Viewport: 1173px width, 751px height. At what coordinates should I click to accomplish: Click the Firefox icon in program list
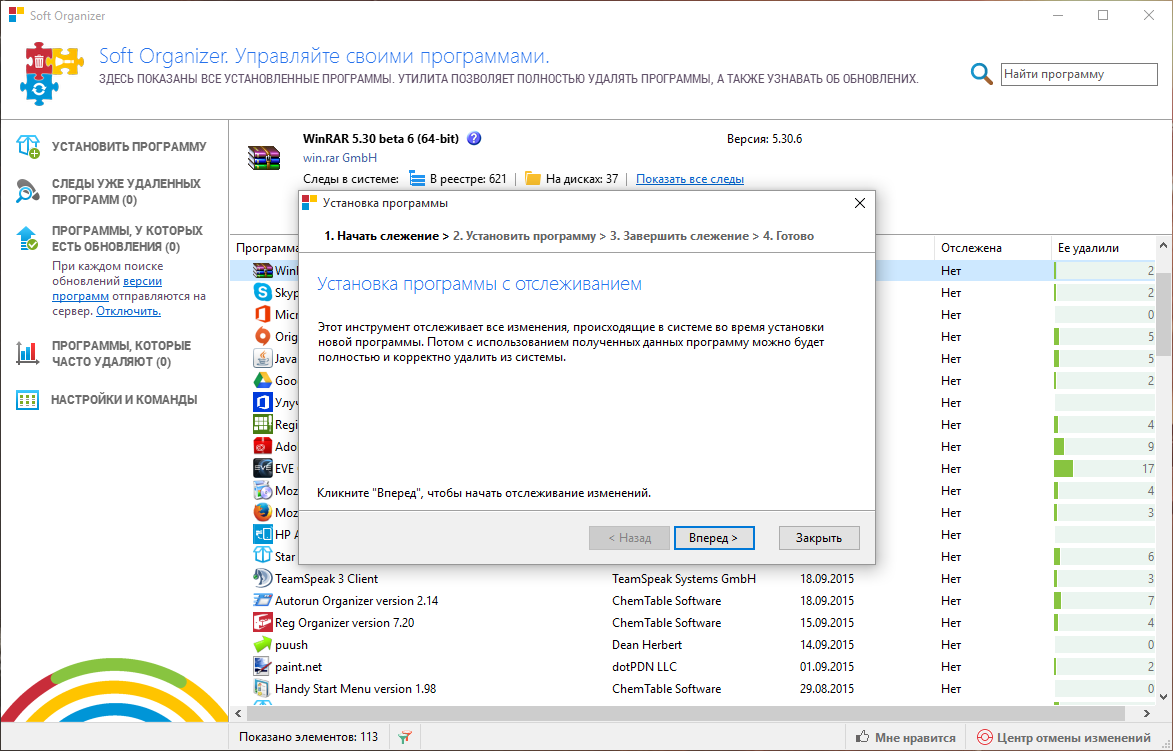[263, 512]
